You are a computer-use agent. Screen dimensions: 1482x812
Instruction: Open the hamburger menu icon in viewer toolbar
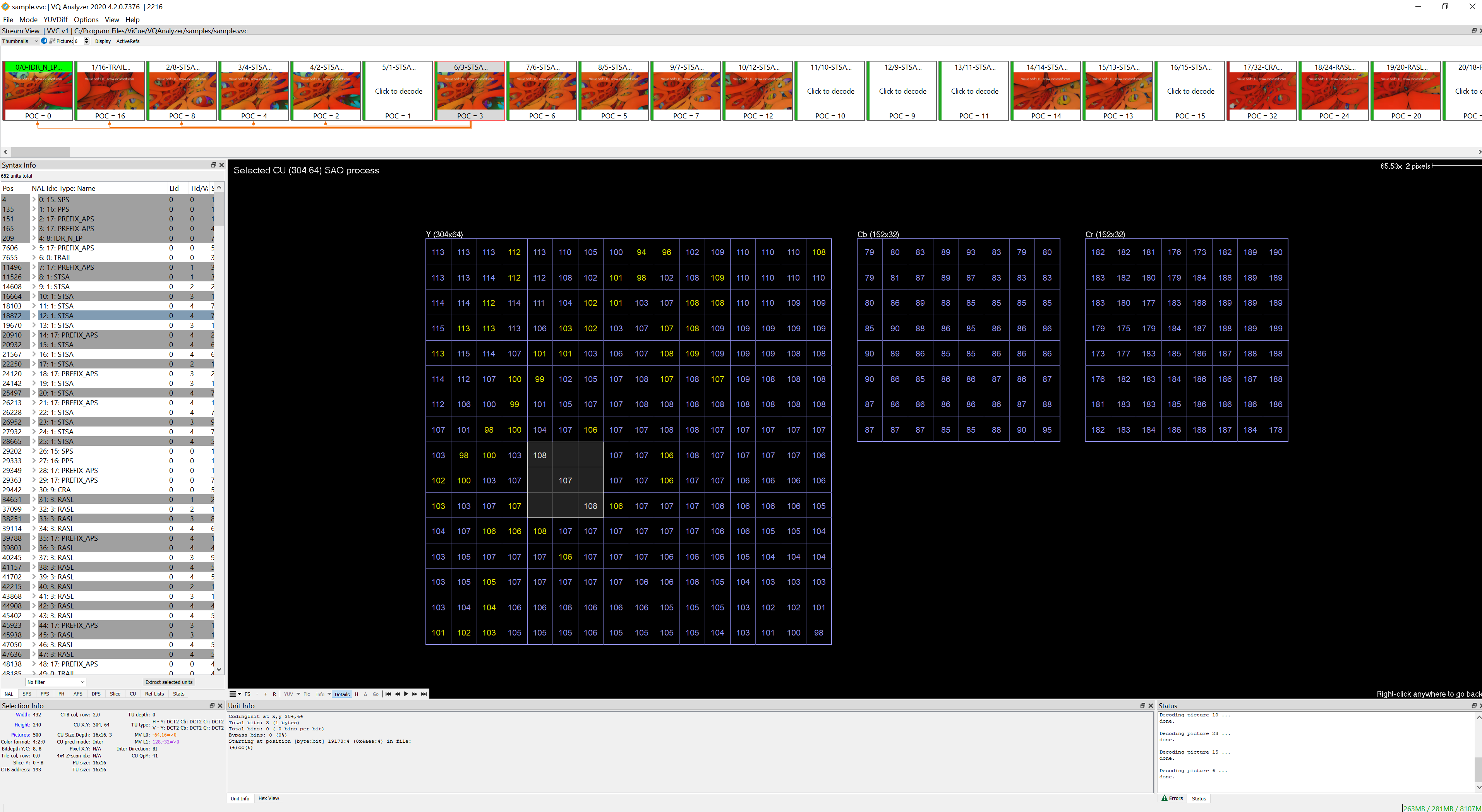(232, 694)
